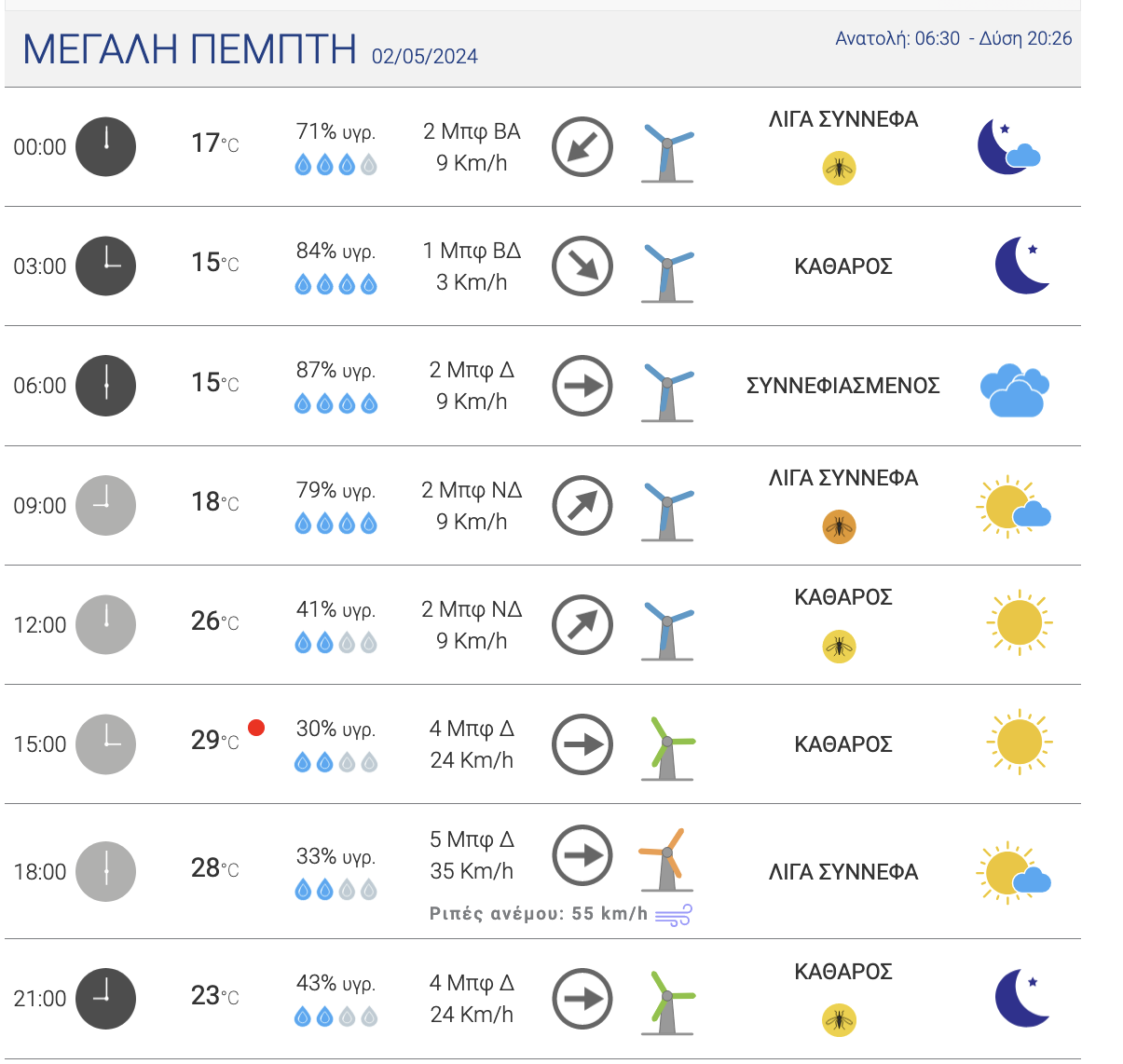This screenshot has height=1064, width=1123.
Task: Click the orange mosquito icon at 09:00
Action: pyautogui.click(x=839, y=526)
